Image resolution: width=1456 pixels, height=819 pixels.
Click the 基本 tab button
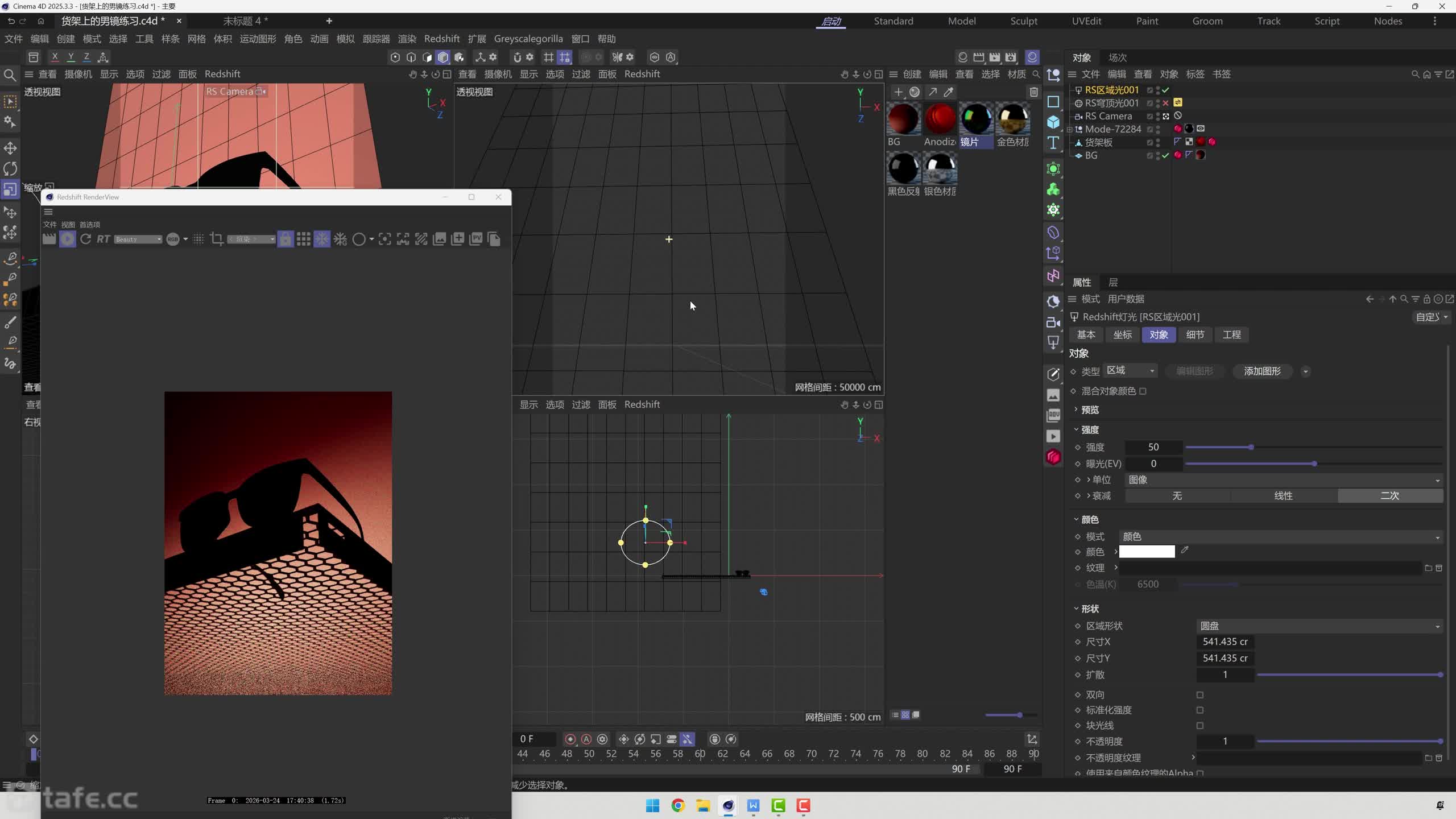coord(1086,335)
